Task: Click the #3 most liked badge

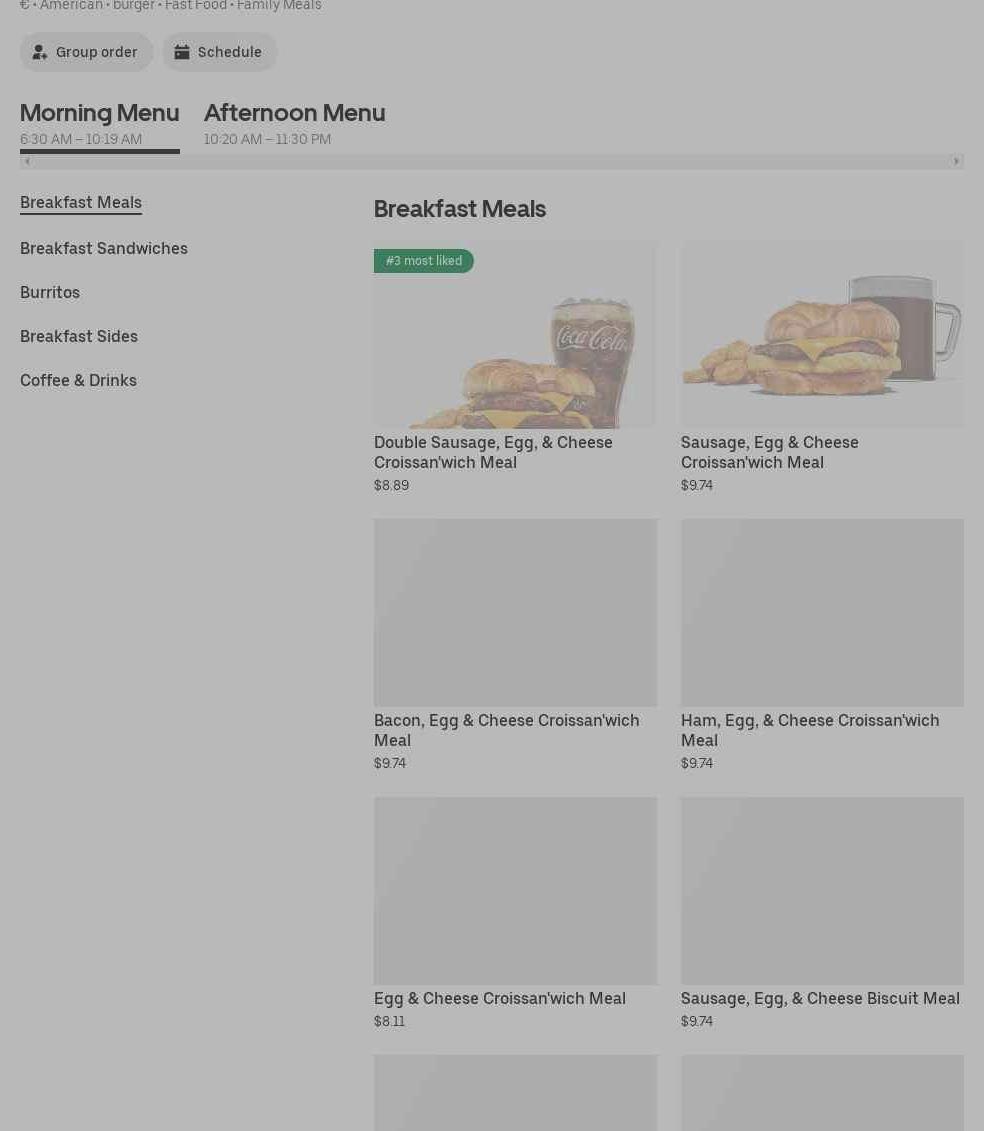Action: (424, 261)
